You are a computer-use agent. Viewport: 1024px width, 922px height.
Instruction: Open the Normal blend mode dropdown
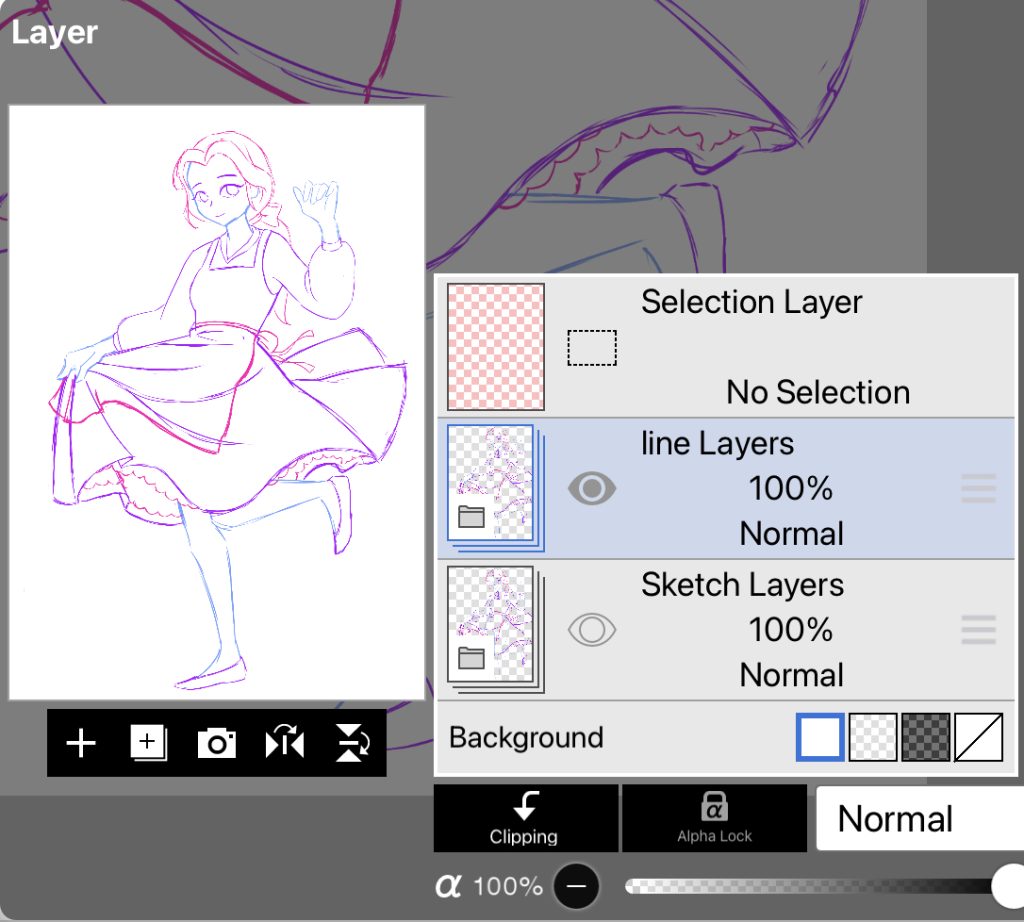tap(918, 819)
